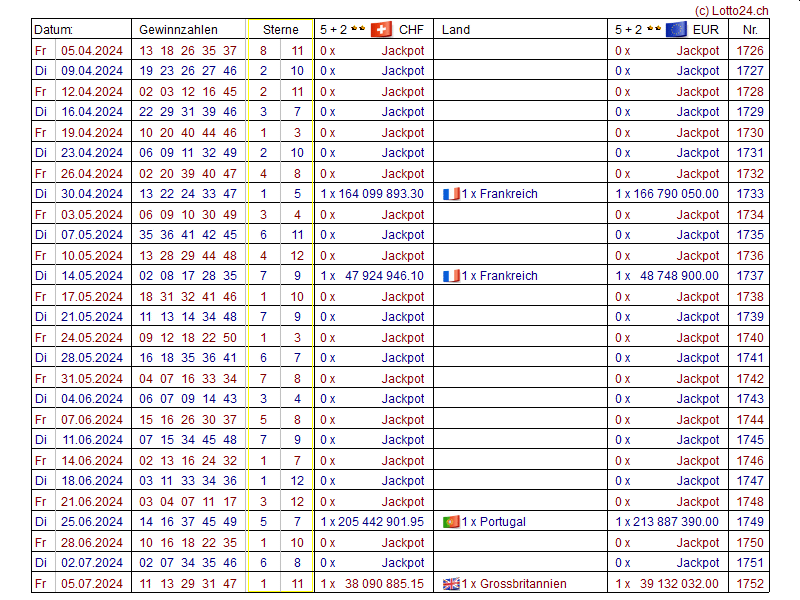Click the French flag in the 14.05.2024 row
This screenshot has height=600, width=800.
click(451, 276)
